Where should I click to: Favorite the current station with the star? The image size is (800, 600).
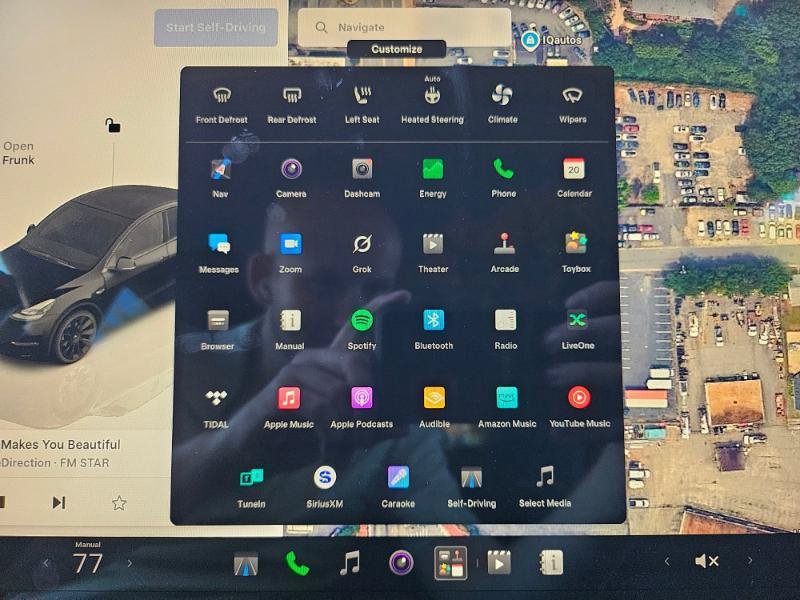pyautogui.click(x=119, y=503)
